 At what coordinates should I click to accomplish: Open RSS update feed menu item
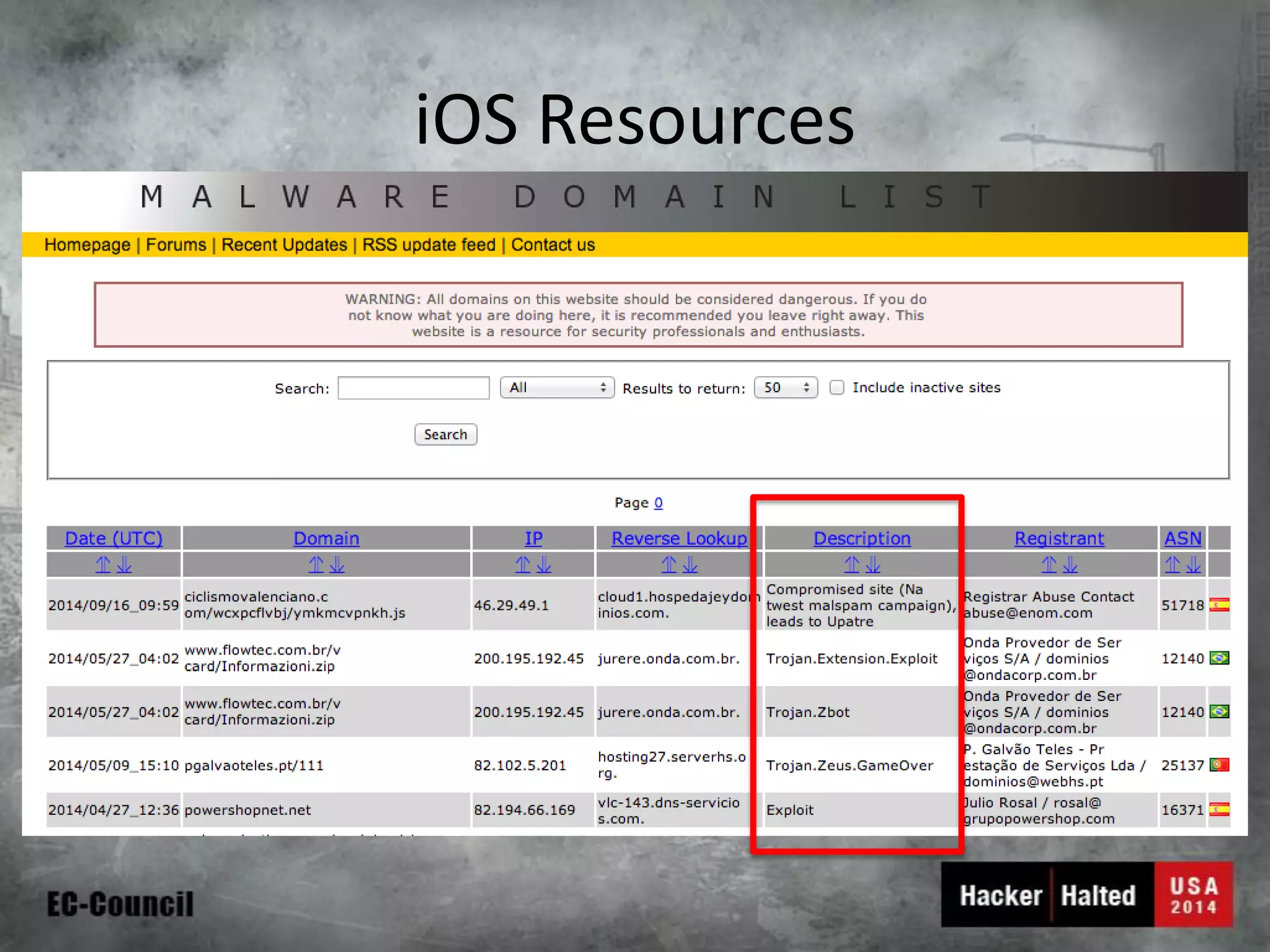tap(429, 245)
